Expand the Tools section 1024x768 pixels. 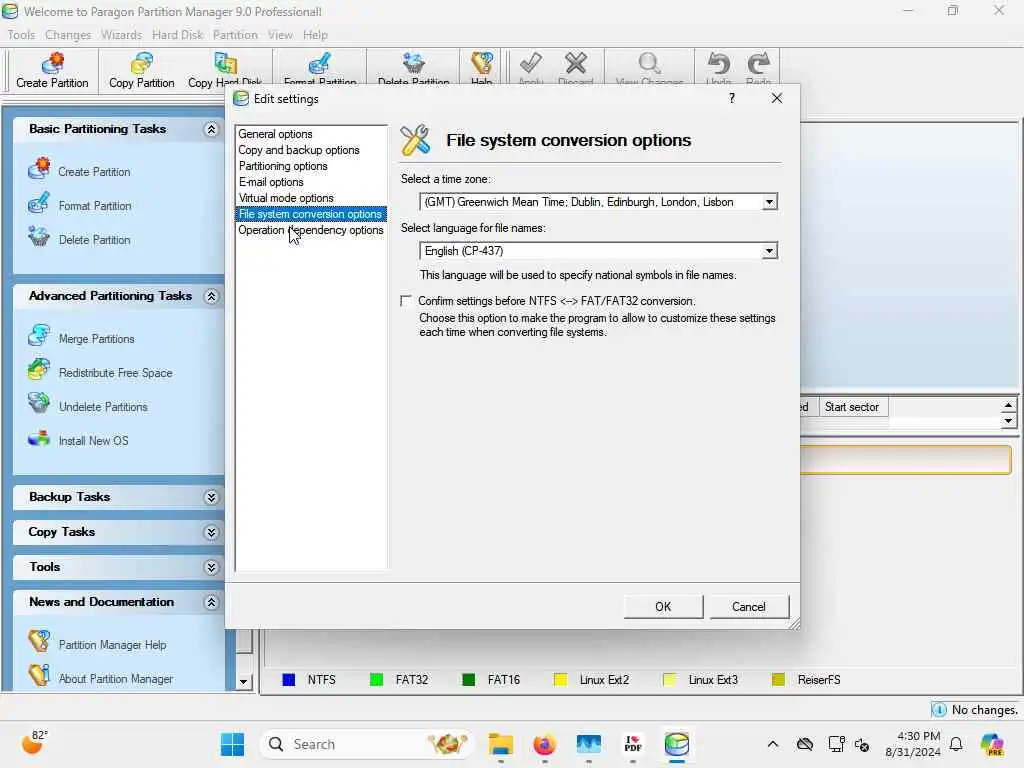211,568
